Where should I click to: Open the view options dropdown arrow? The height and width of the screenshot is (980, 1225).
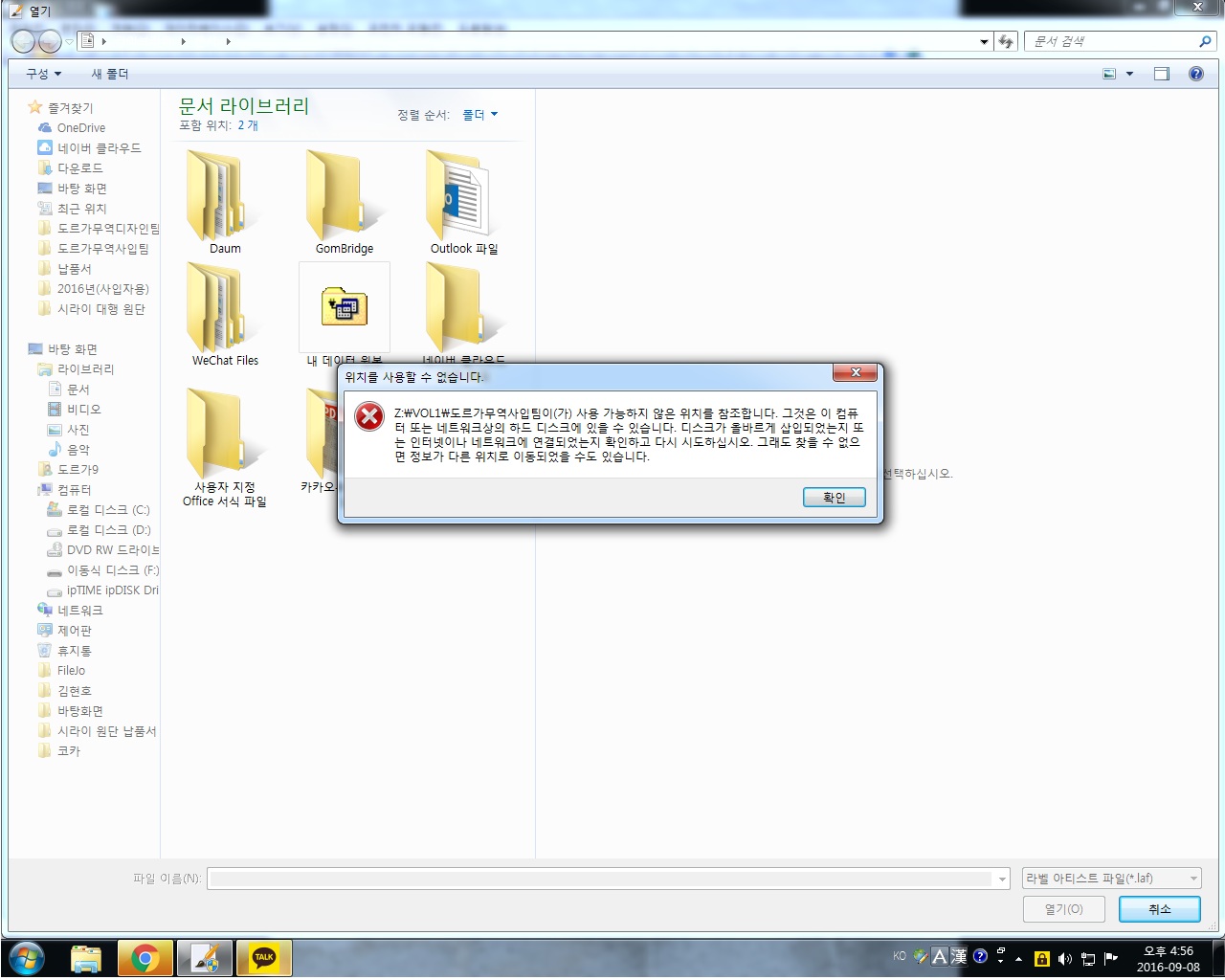coord(1129,74)
